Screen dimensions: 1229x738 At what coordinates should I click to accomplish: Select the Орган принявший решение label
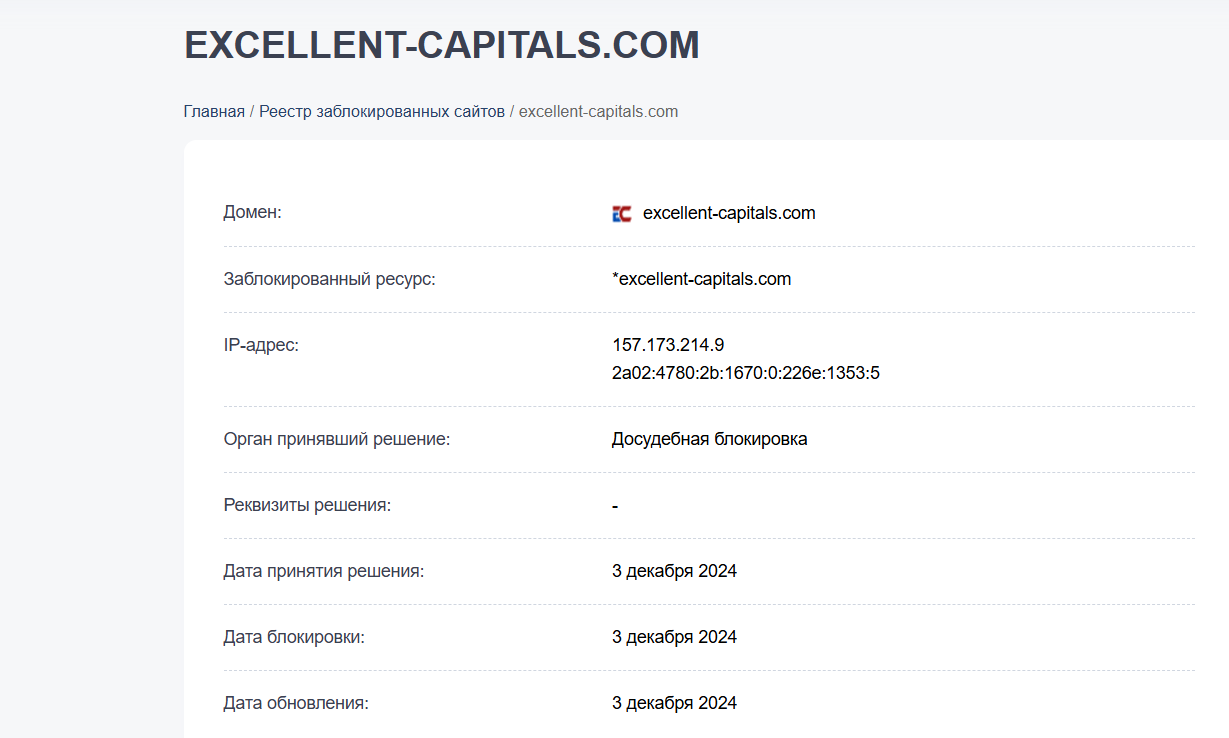point(335,438)
